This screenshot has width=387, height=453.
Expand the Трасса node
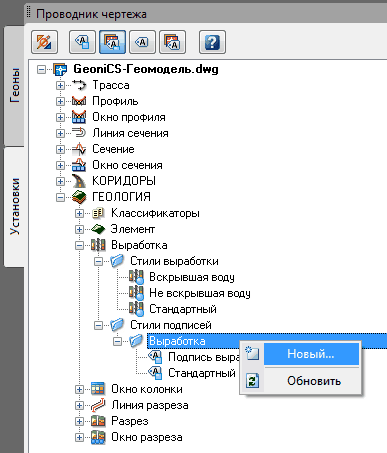[x=60, y=85]
